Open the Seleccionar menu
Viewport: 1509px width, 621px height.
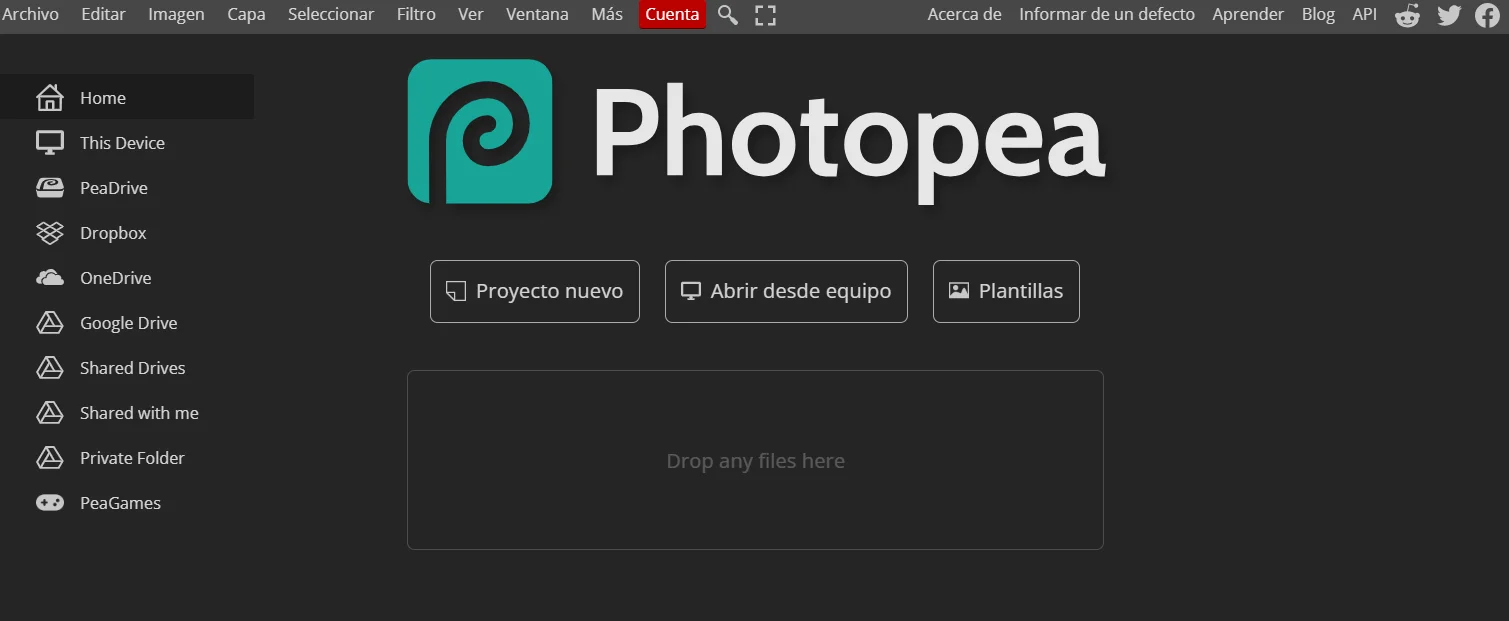pyautogui.click(x=331, y=14)
